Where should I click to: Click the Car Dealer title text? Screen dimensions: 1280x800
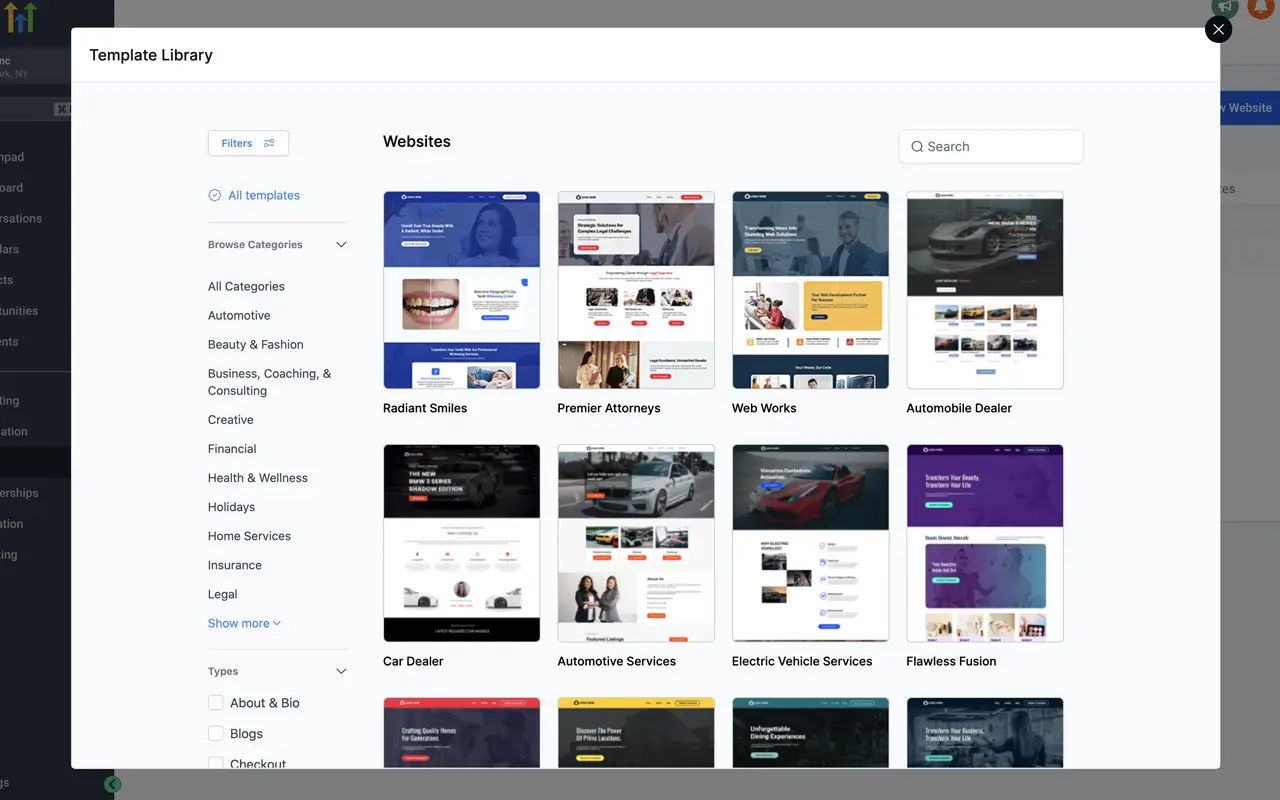coord(413,661)
